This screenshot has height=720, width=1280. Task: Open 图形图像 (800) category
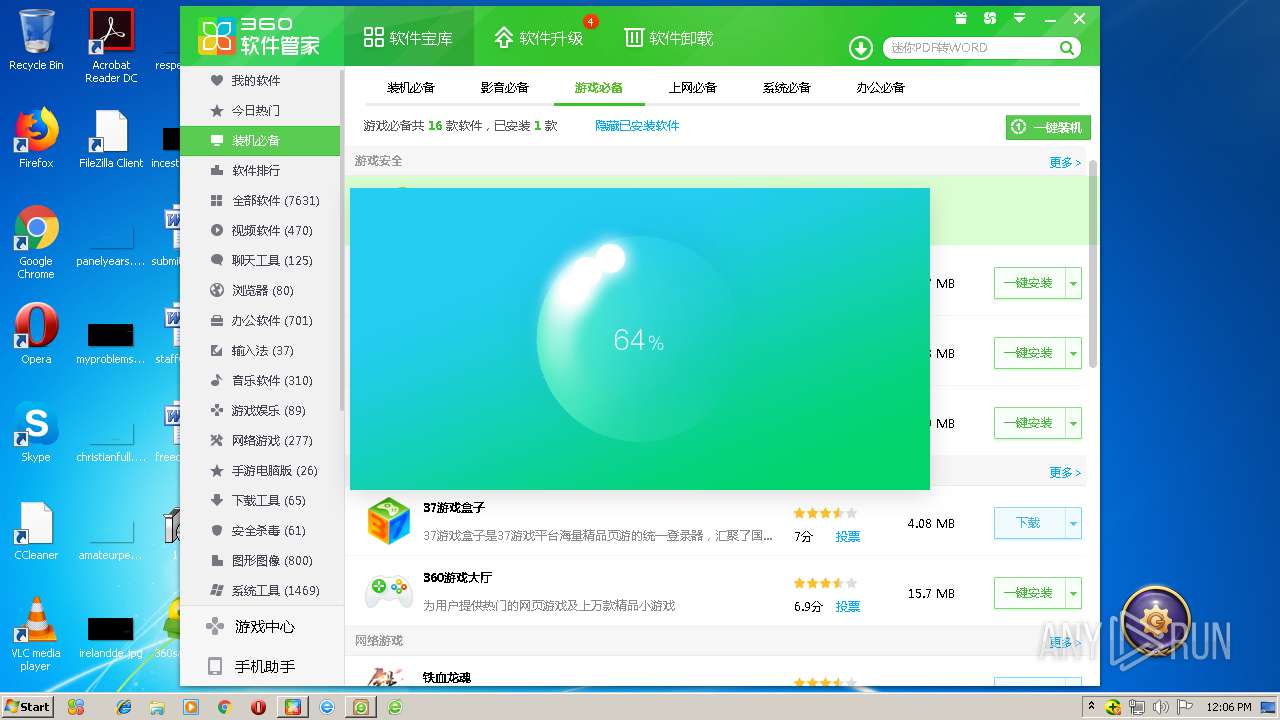point(260,560)
